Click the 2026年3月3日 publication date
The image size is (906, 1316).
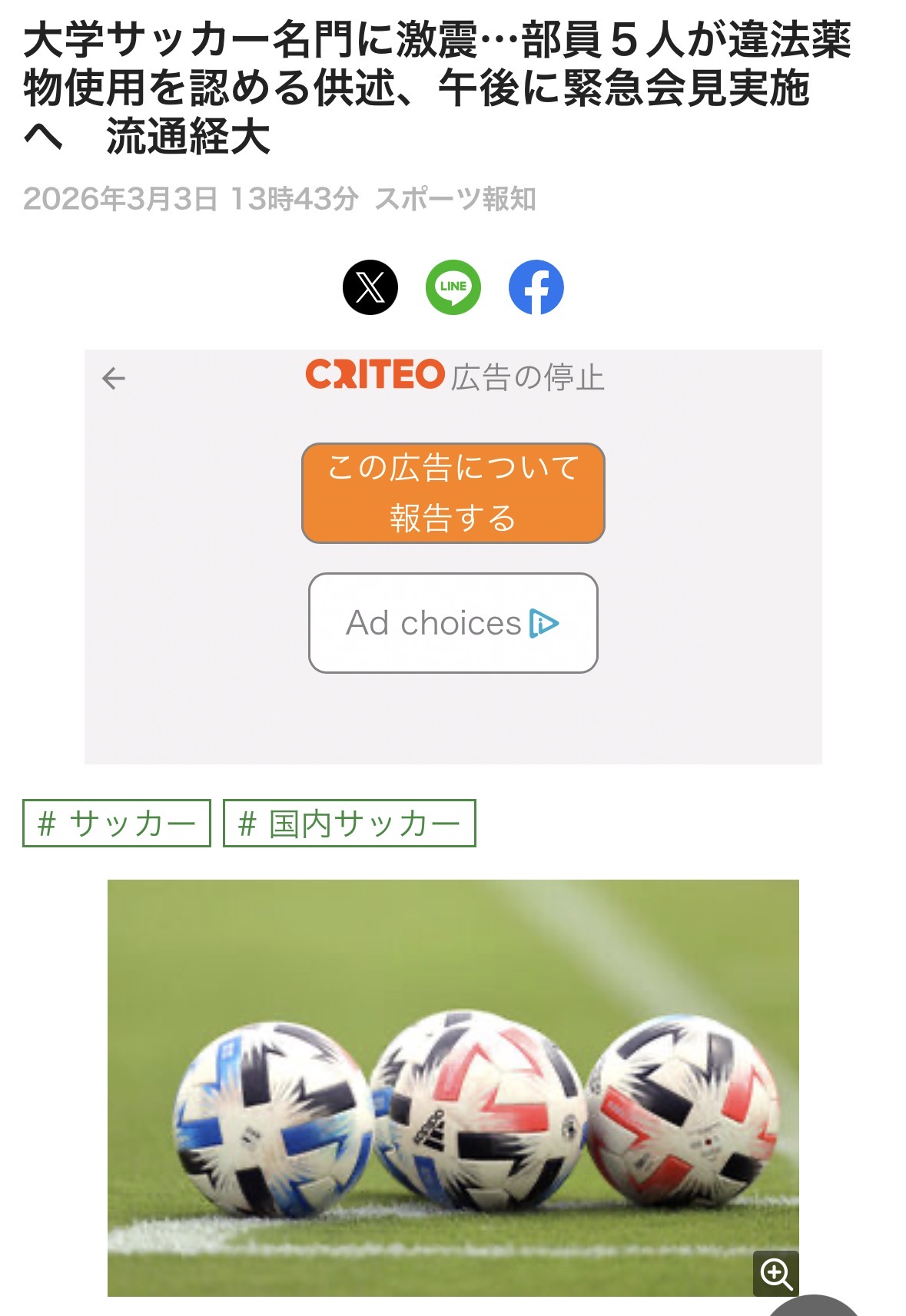coord(121,199)
